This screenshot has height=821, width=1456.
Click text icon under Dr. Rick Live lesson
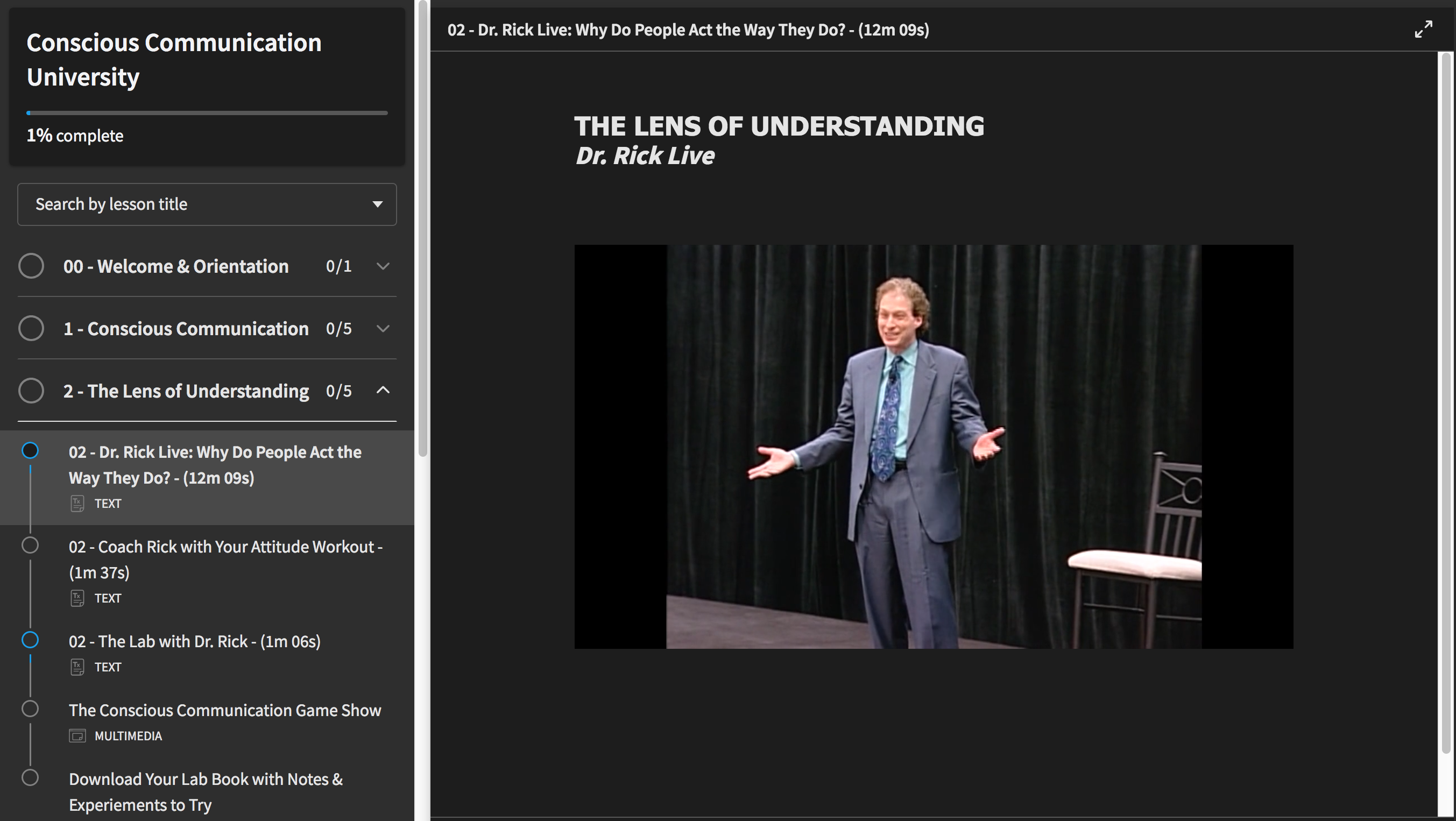pos(77,503)
